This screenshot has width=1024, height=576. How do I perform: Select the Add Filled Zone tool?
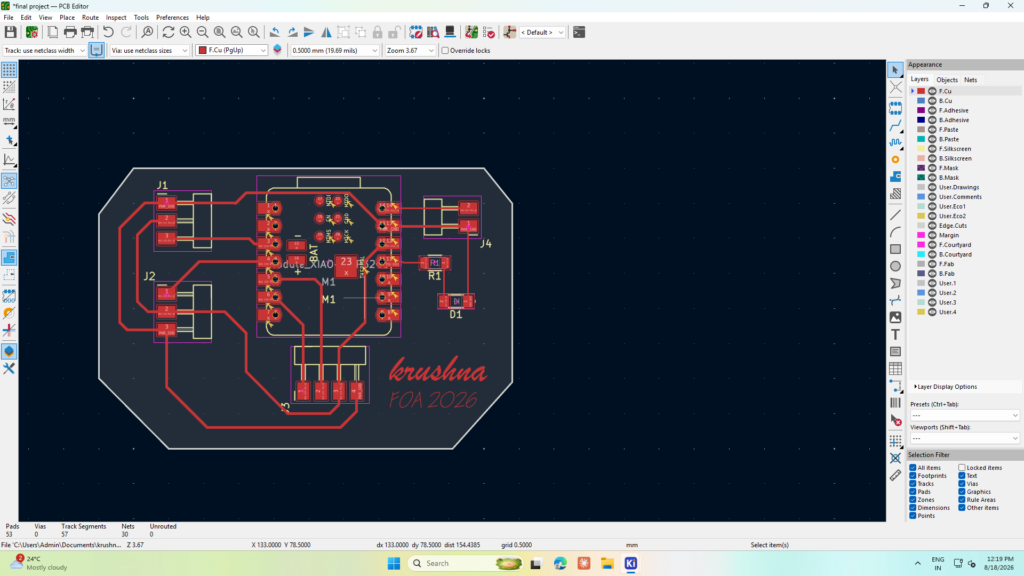(895, 176)
